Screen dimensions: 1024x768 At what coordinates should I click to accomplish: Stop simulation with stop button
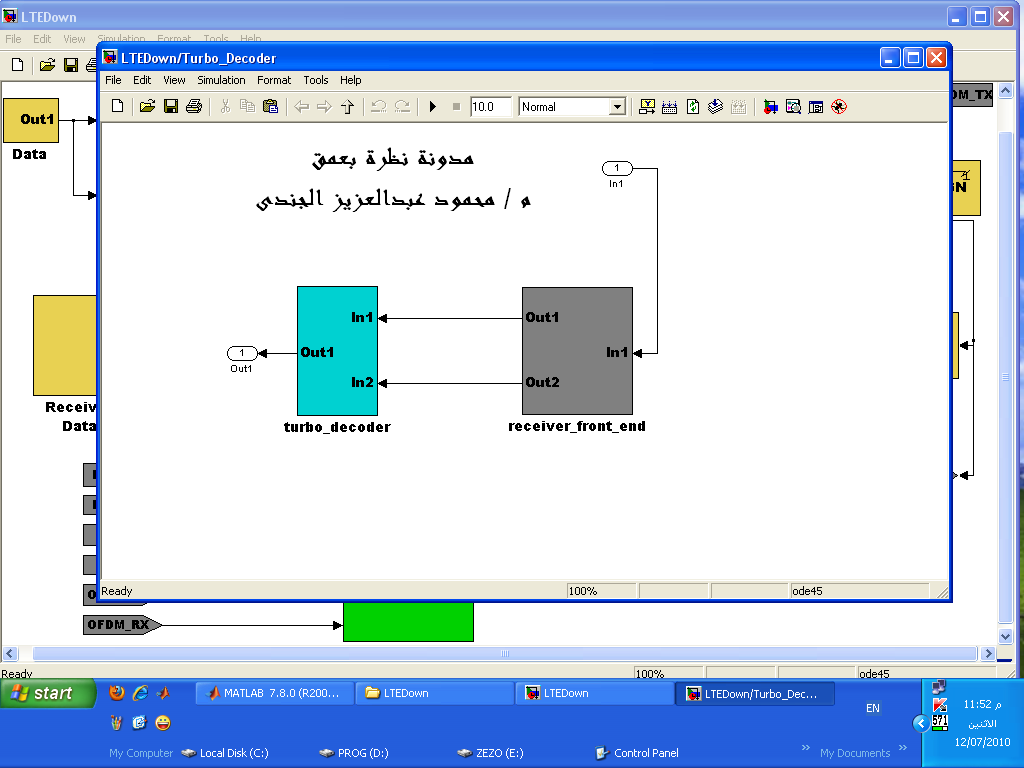pos(456,106)
